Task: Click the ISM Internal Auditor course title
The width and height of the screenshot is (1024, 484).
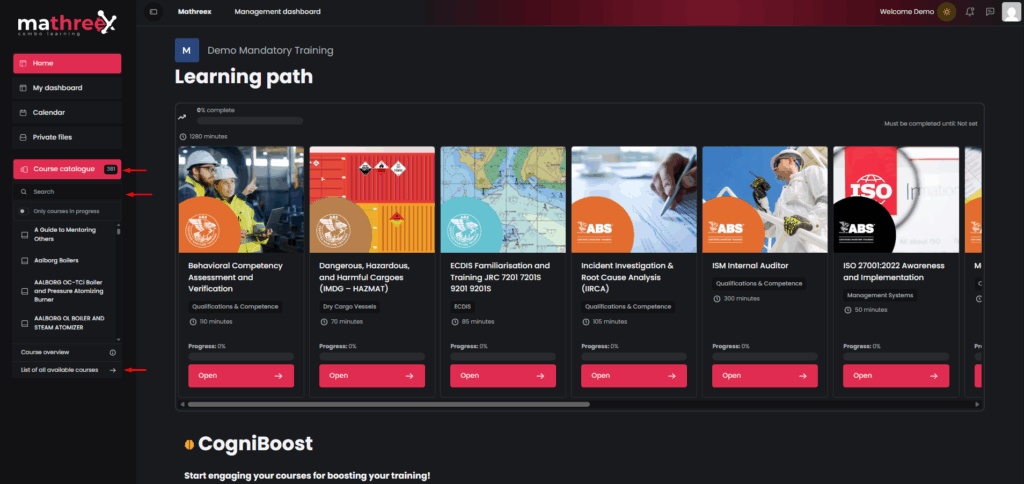Action: pos(750,266)
